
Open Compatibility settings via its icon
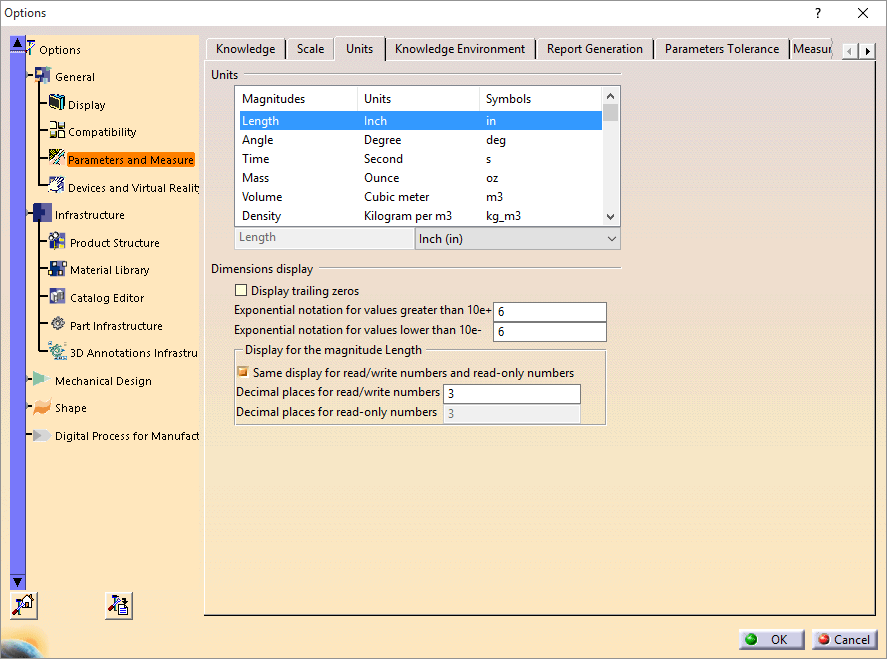pyautogui.click(x=55, y=131)
